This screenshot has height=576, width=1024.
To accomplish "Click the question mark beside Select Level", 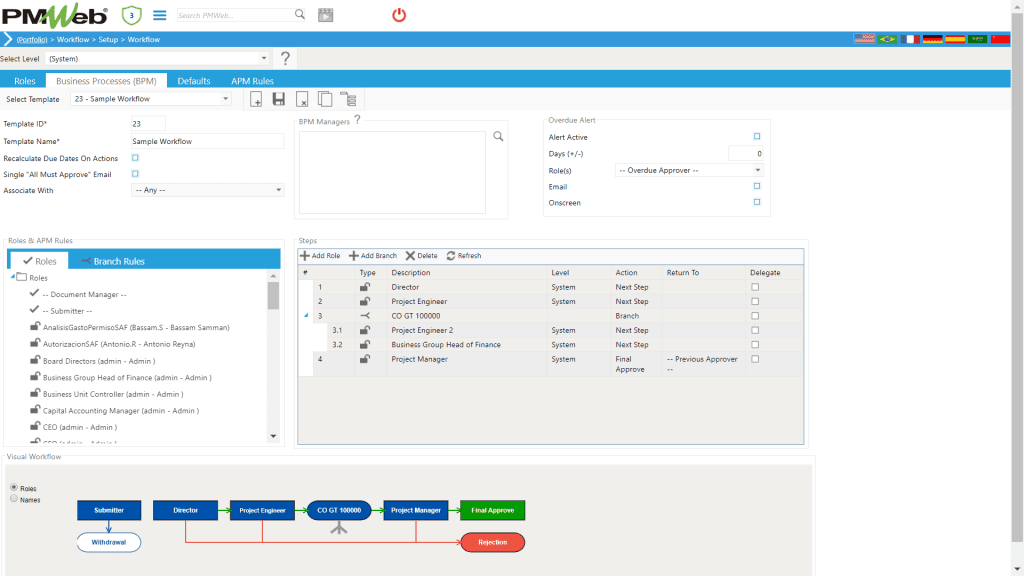I will 285,58.
